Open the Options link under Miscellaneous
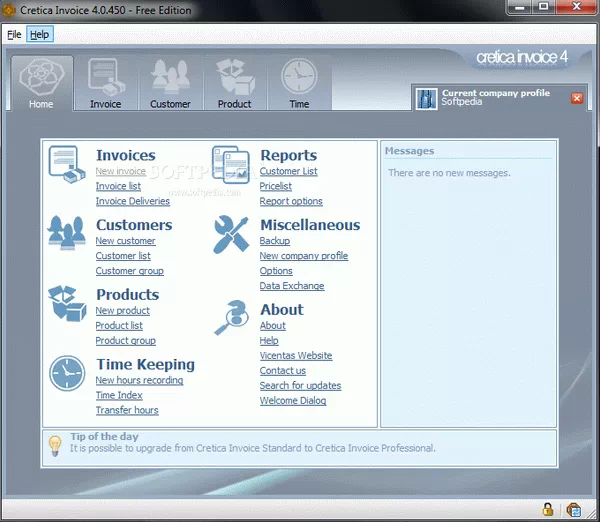Image resolution: width=600 pixels, height=522 pixels. click(x=276, y=271)
